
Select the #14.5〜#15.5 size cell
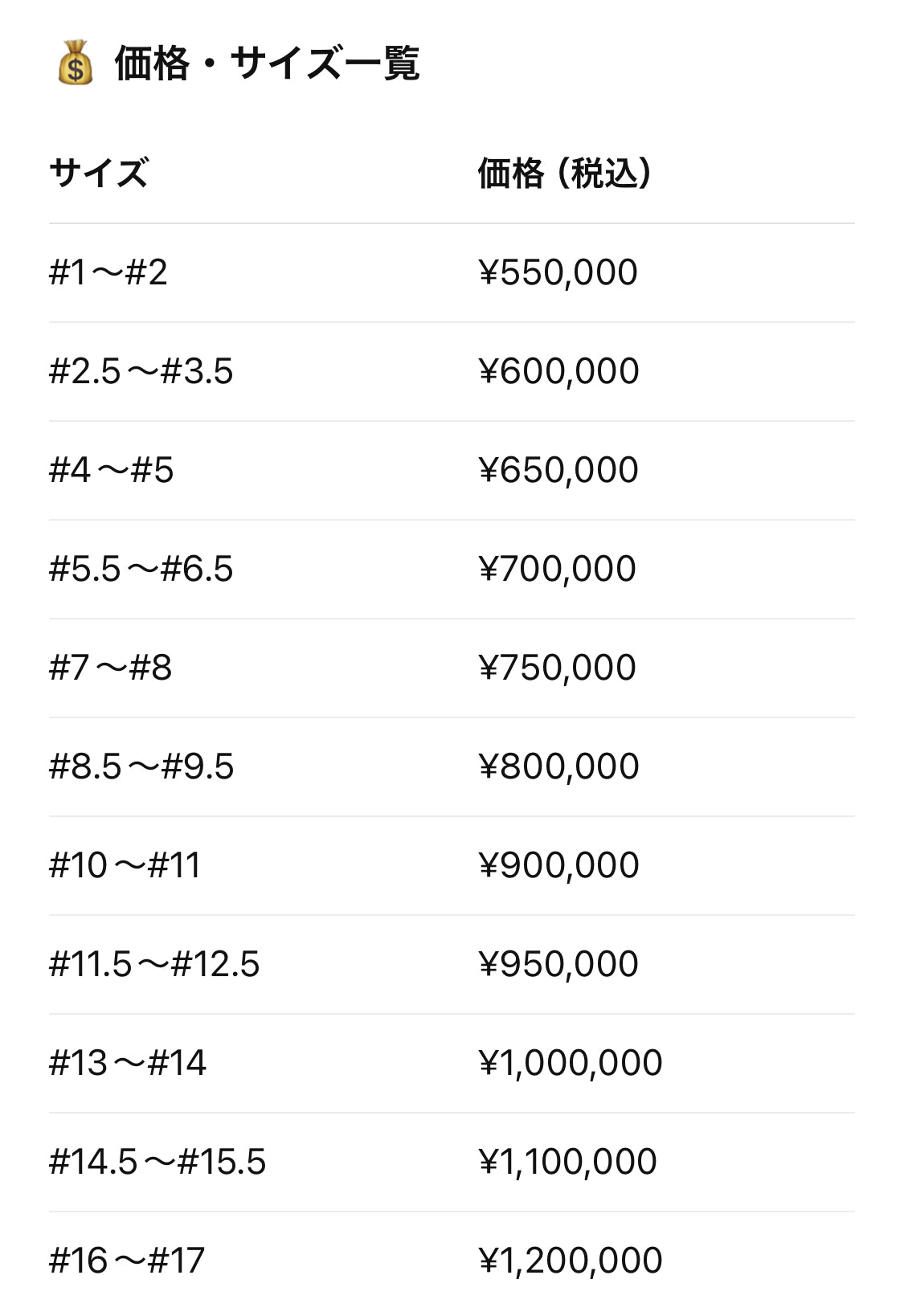(x=157, y=1162)
